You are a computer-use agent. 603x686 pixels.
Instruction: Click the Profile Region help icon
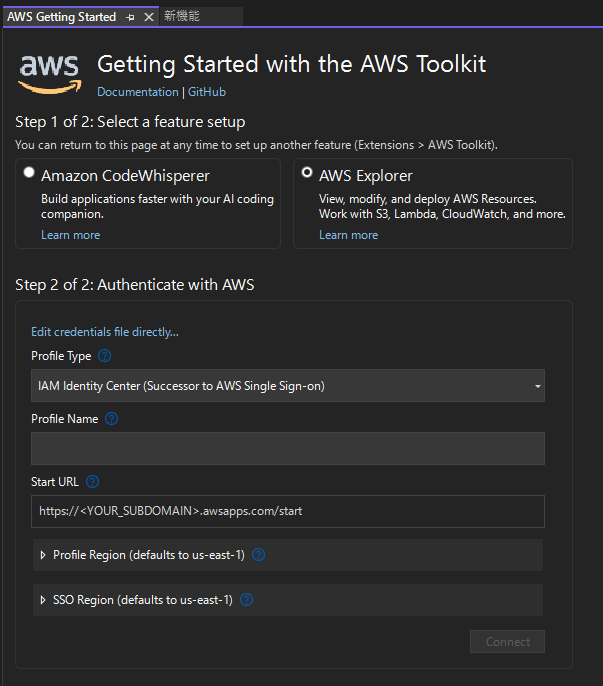258,554
